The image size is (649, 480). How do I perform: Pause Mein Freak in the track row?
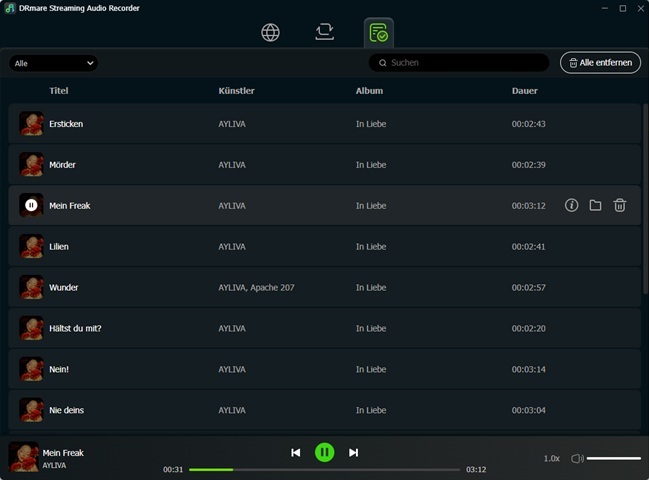pyautogui.click(x=31, y=205)
